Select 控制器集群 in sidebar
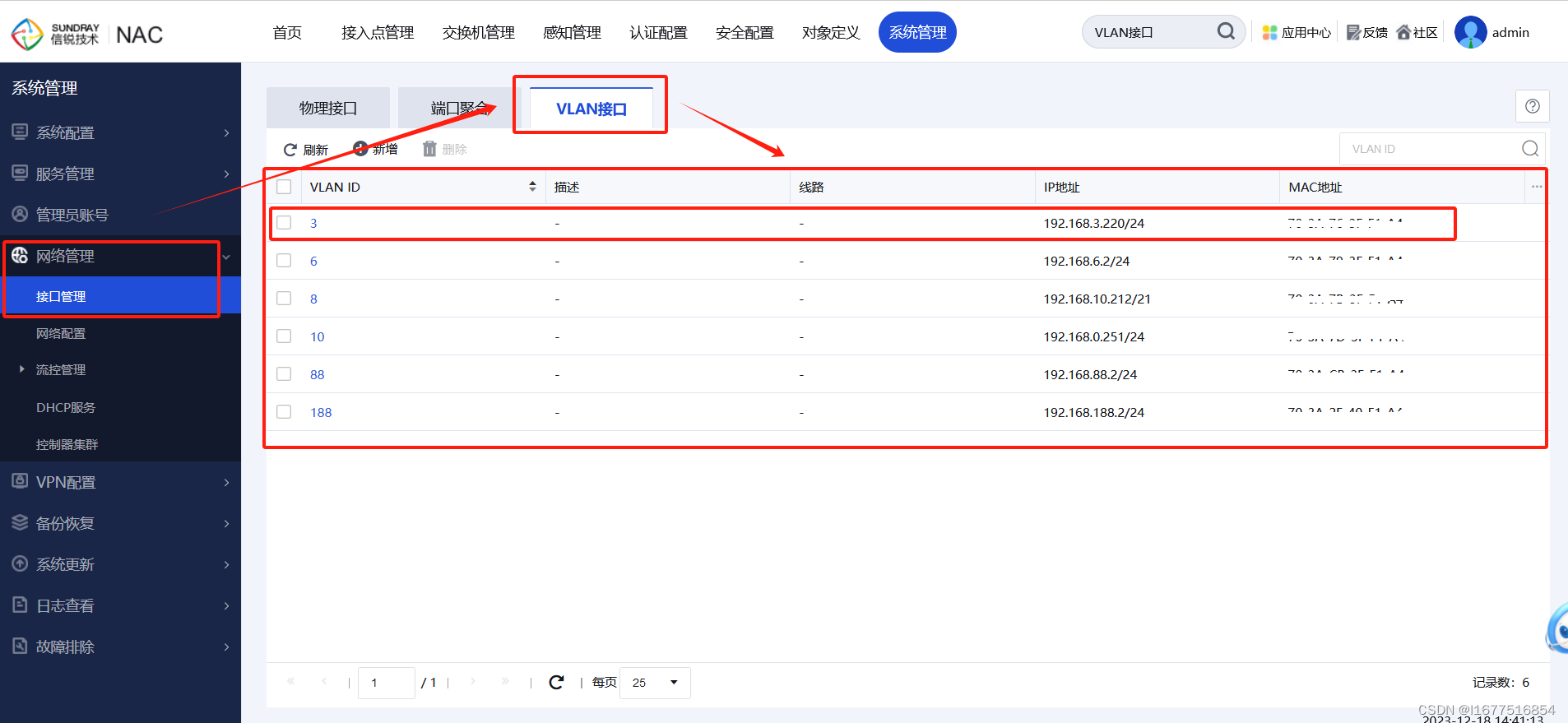The height and width of the screenshot is (723, 1568). pyautogui.click(x=67, y=444)
